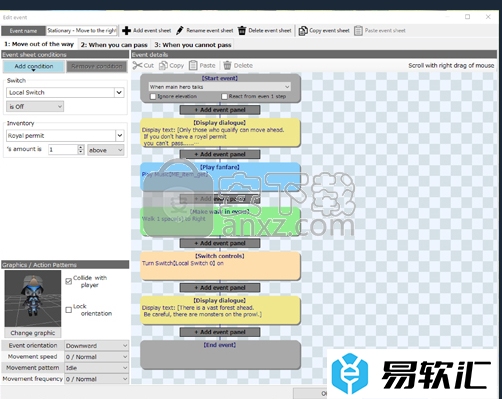Click Add event panel above Play fanfare

(x=220, y=154)
